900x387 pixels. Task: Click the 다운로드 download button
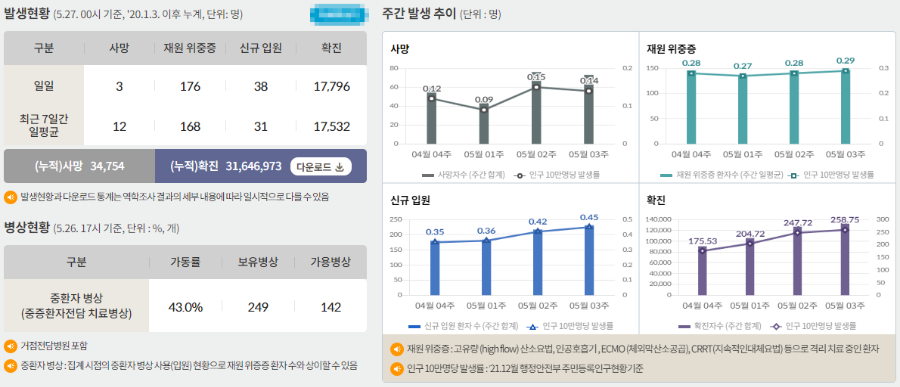click(320, 167)
